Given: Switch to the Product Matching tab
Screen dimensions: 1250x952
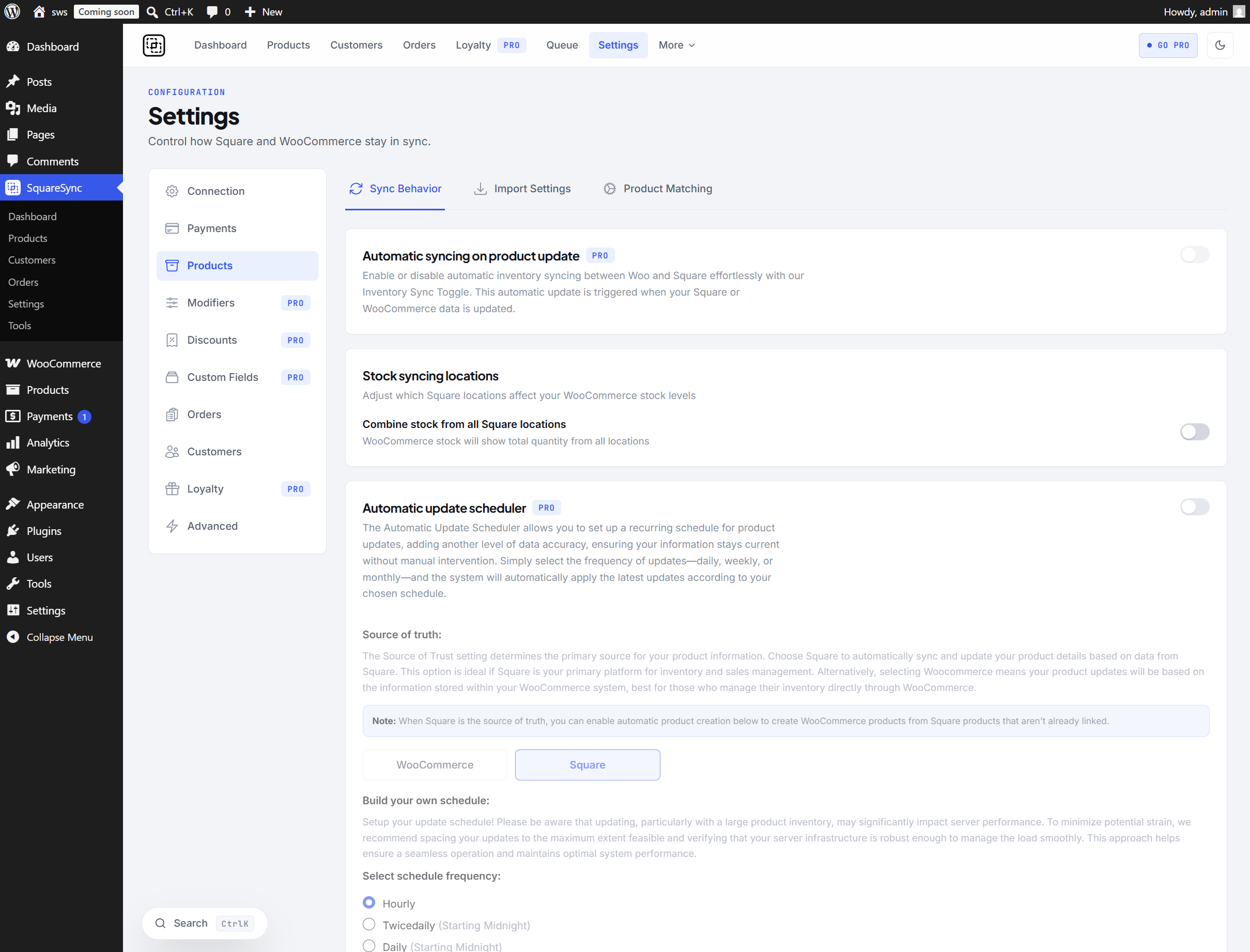Looking at the screenshot, I should point(658,189).
